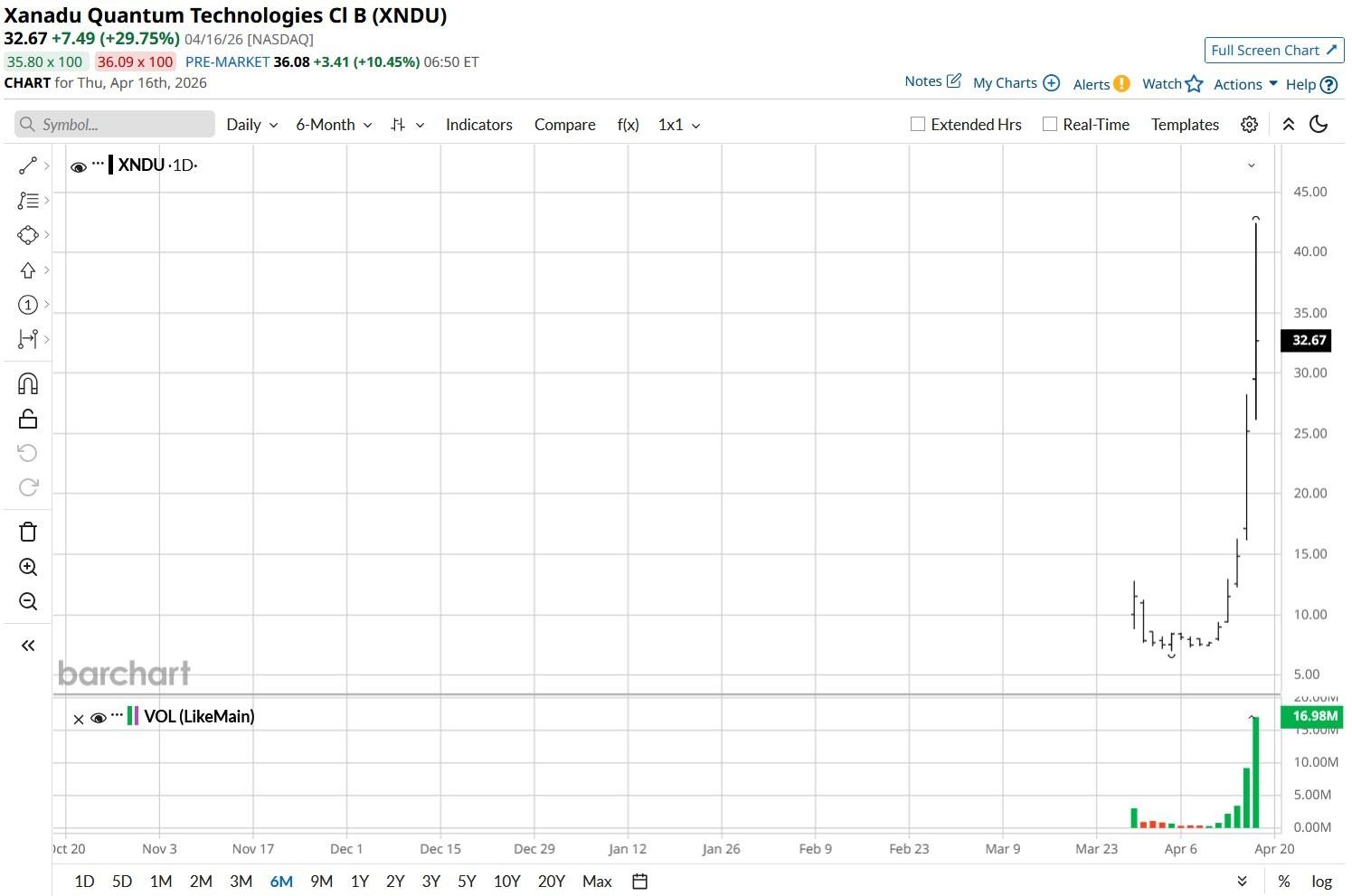The image size is (1352, 896).
Task: Open the Notes editor
Action: [x=932, y=81]
